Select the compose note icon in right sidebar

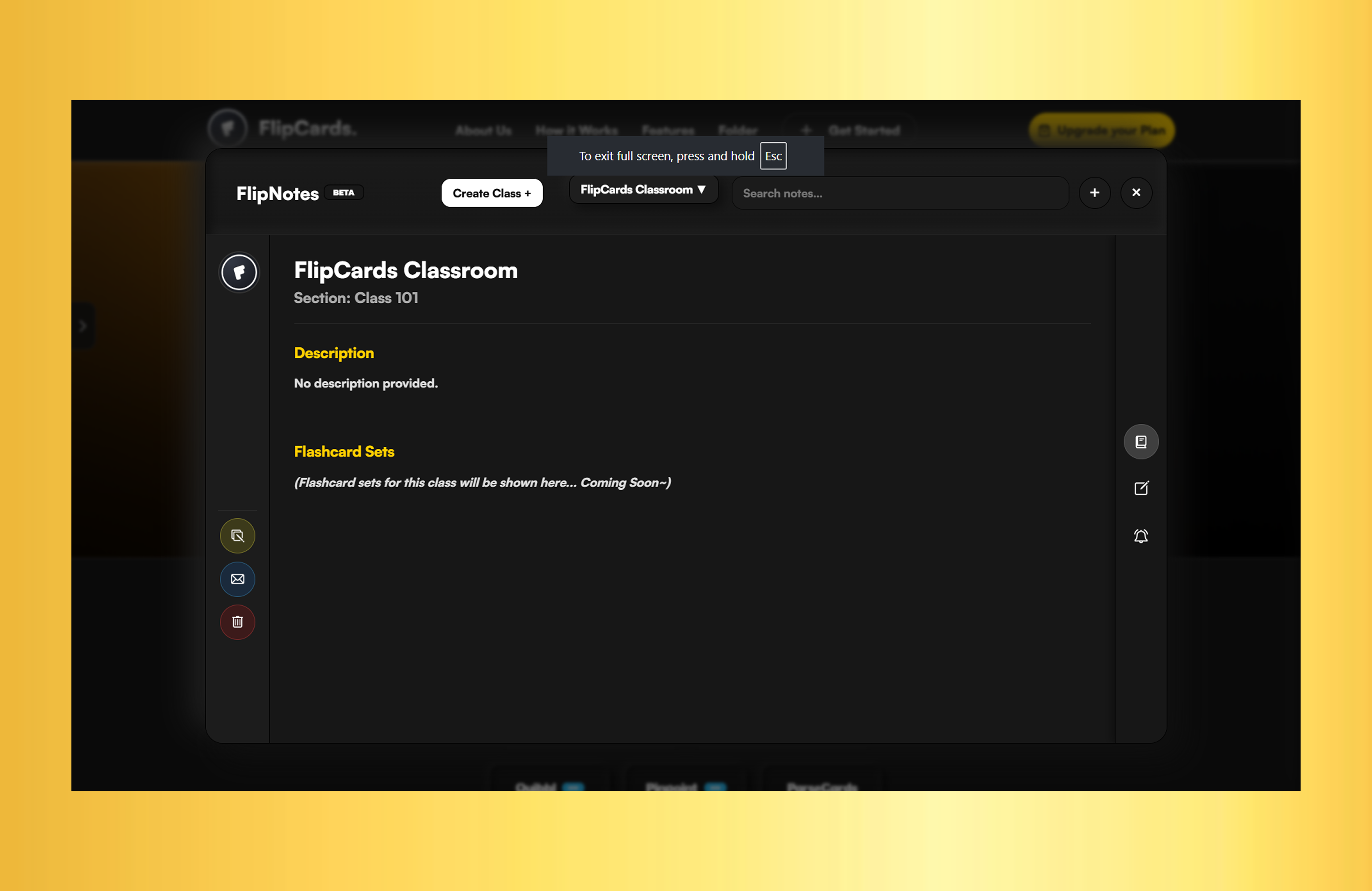tap(1142, 488)
